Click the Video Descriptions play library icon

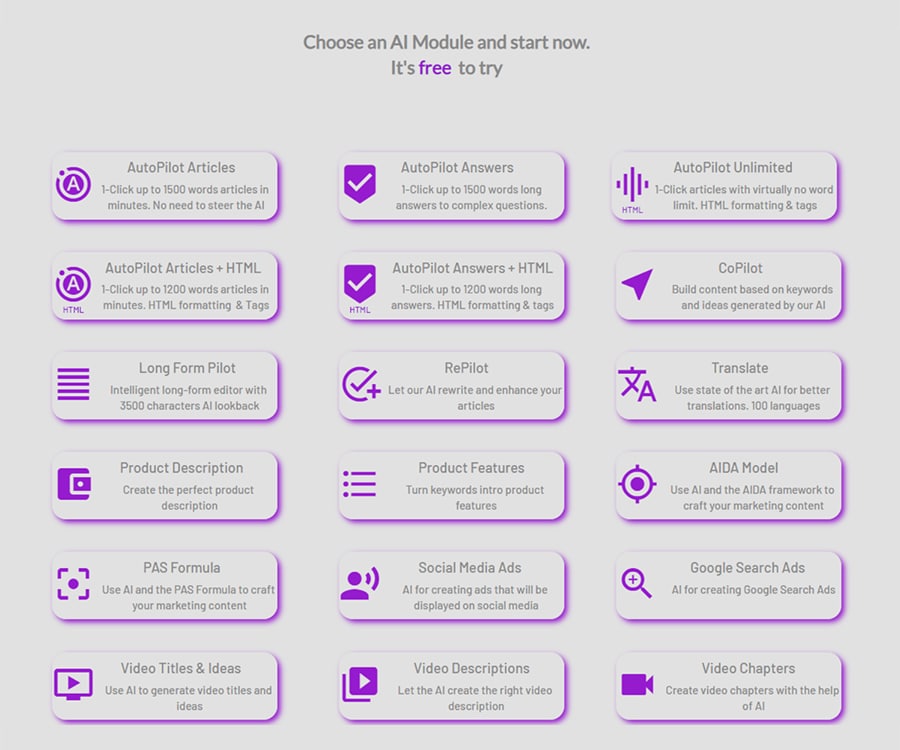pyautogui.click(x=360, y=684)
